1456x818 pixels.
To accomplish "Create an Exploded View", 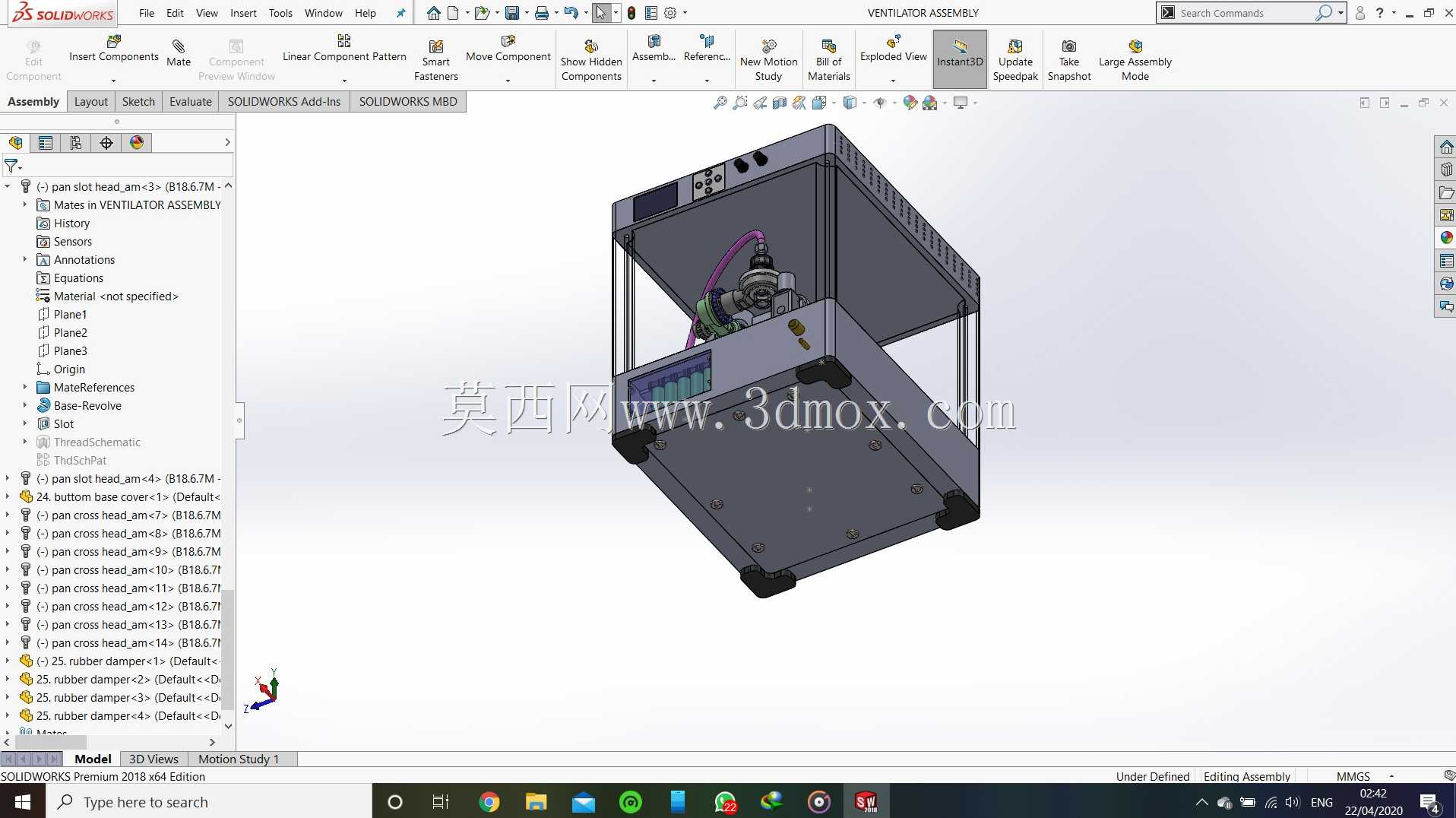I will point(894,49).
